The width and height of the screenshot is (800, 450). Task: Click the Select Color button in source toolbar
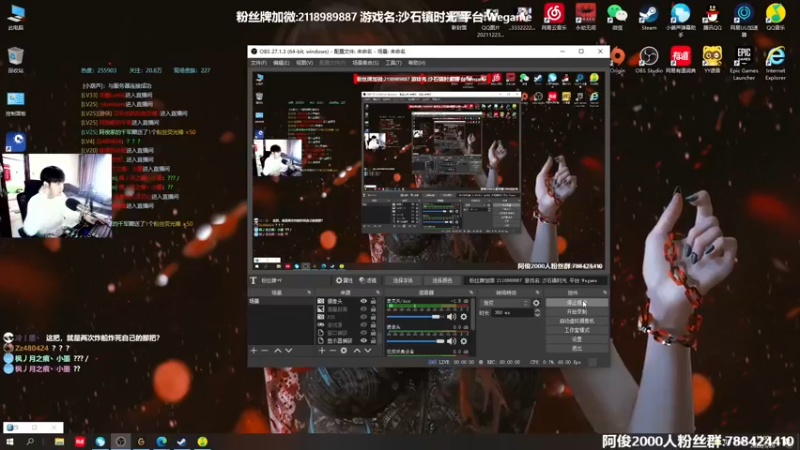442,281
